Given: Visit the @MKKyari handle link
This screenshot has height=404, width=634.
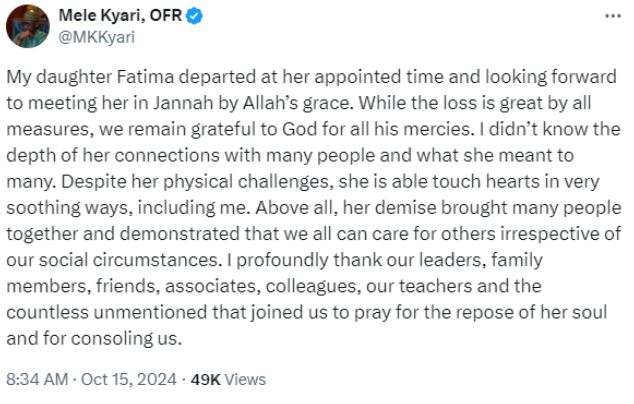Looking at the screenshot, I should (97, 37).
